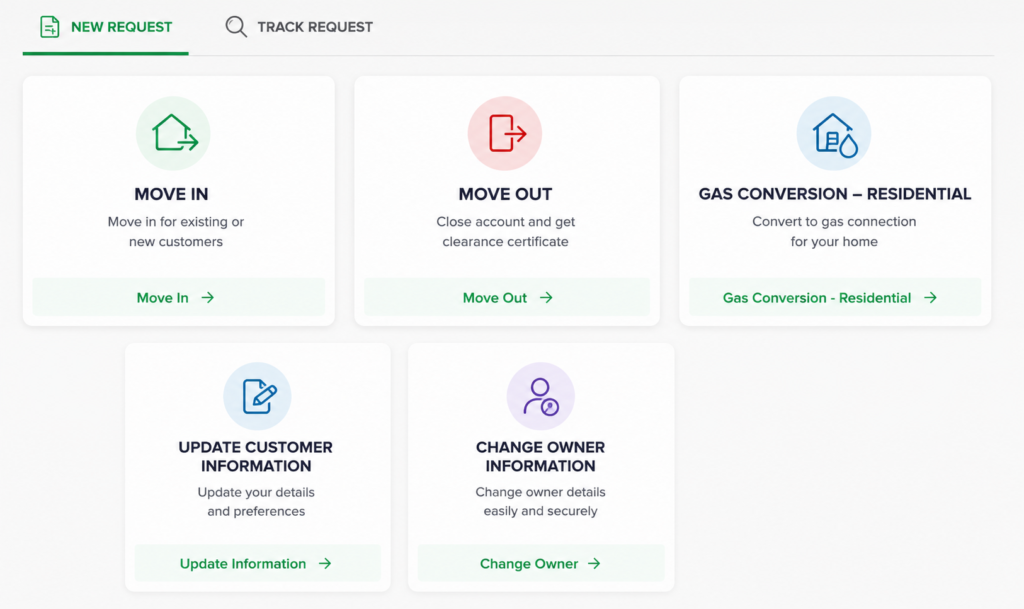Open Gas Conversion - Residential button
1024x609 pixels.
[x=835, y=298]
